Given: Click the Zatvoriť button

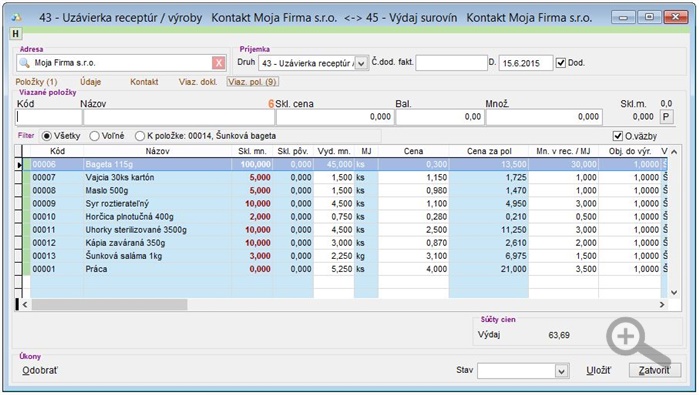Looking at the screenshot, I should [x=654, y=370].
